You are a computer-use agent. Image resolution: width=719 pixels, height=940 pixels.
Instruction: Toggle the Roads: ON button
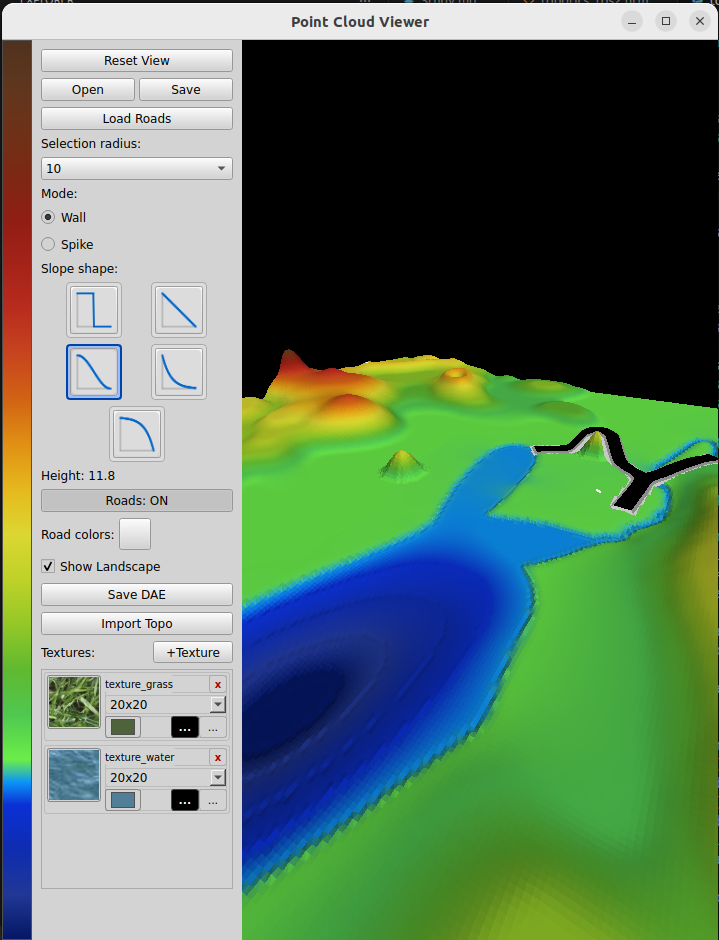(x=137, y=501)
